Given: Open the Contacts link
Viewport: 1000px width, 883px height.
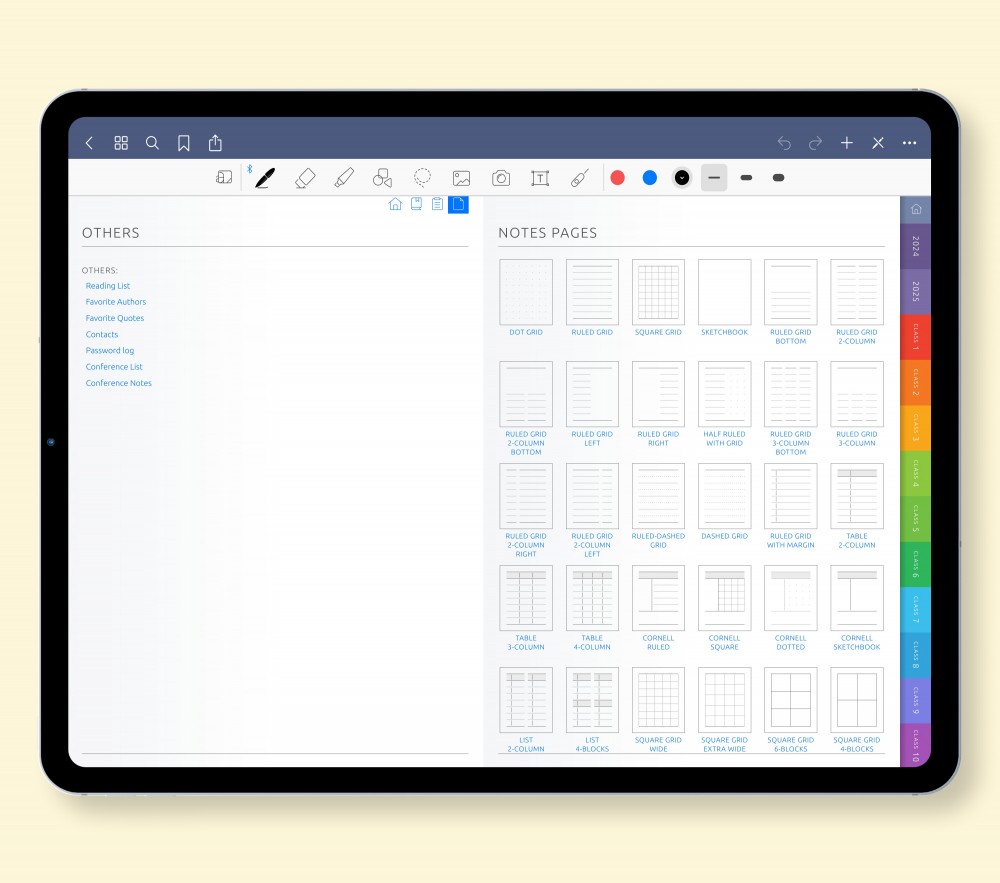Looking at the screenshot, I should pos(101,334).
